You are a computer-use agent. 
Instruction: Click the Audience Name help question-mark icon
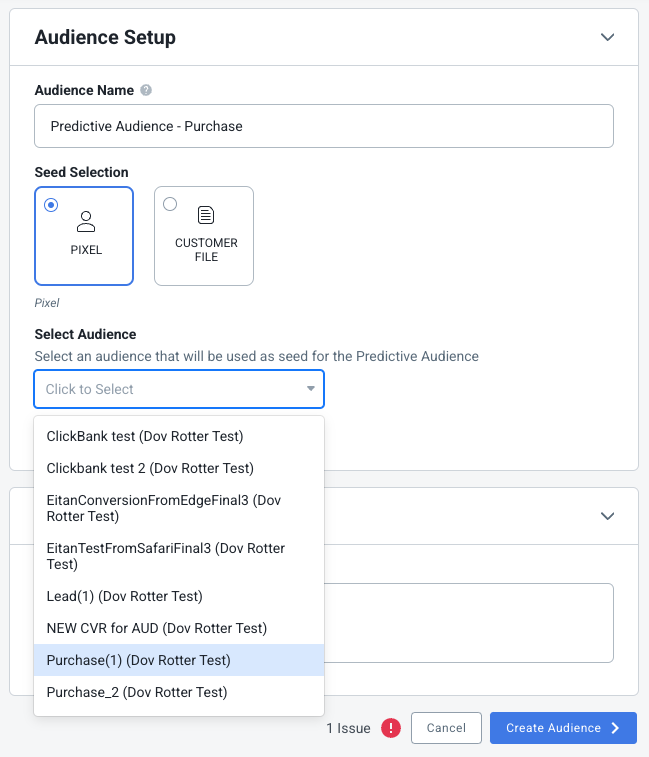[146, 90]
